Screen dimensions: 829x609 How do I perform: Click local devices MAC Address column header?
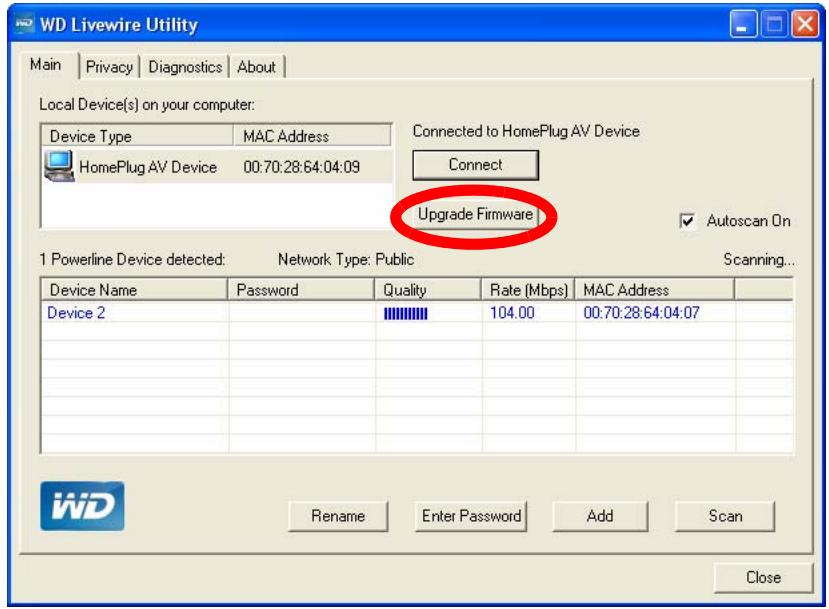click(x=312, y=136)
